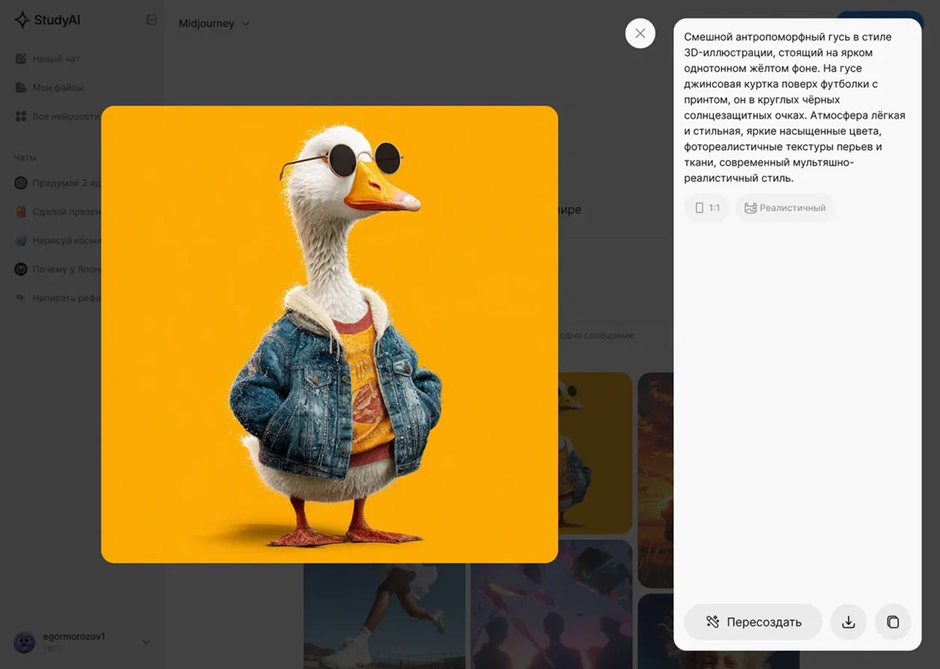
Task: Click the StudyAI star logo
Action: 22,20
